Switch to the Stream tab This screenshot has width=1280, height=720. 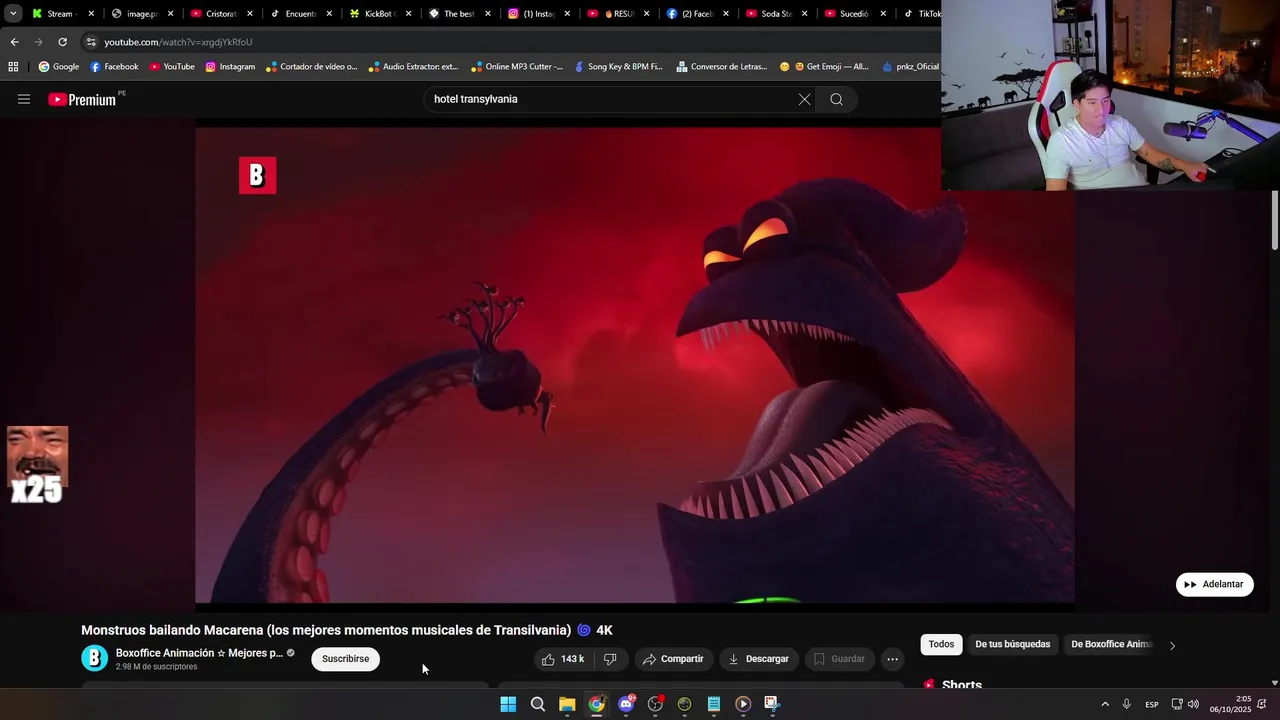[x=60, y=14]
